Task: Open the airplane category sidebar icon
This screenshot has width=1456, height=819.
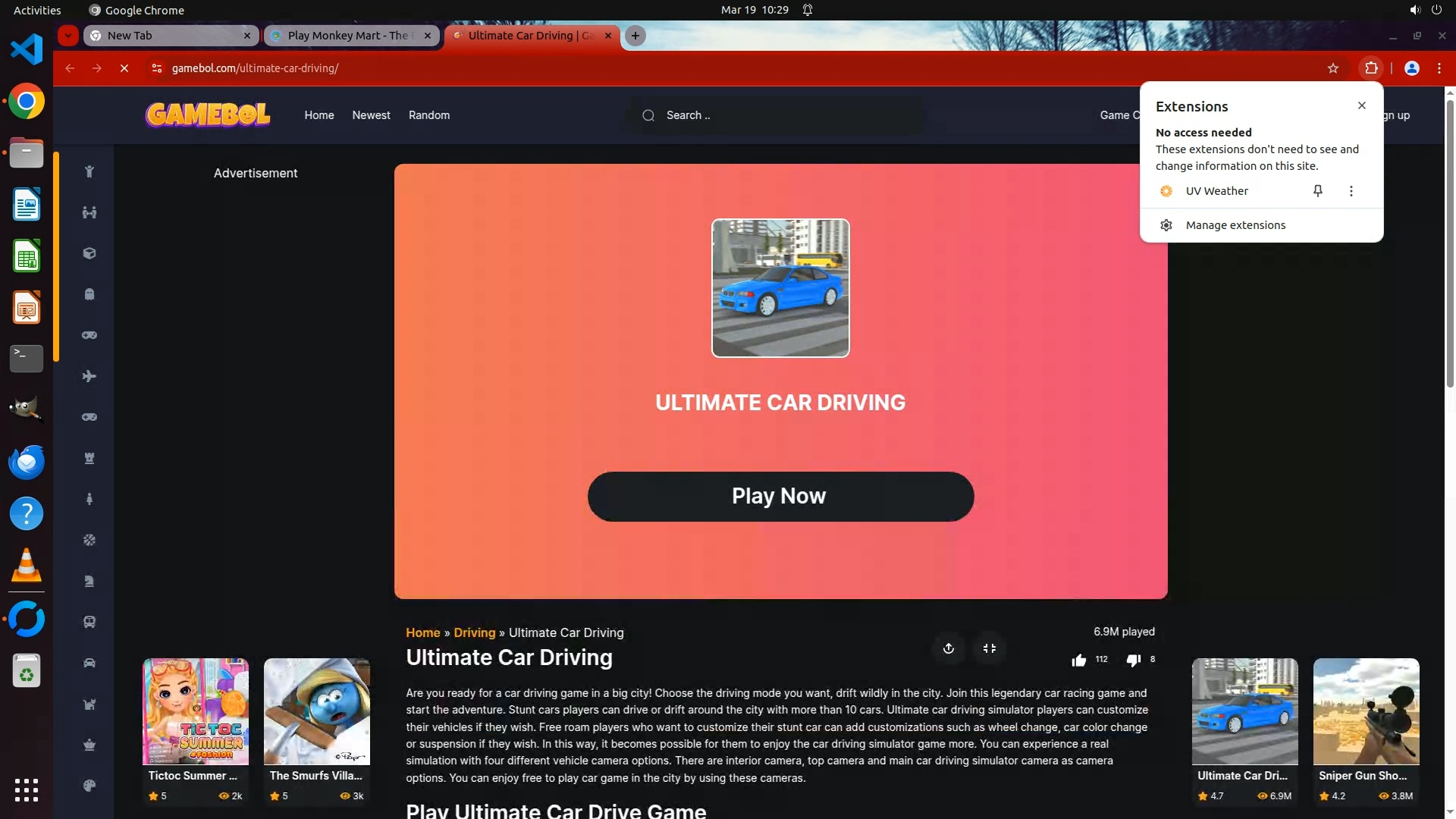Action: [89, 376]
